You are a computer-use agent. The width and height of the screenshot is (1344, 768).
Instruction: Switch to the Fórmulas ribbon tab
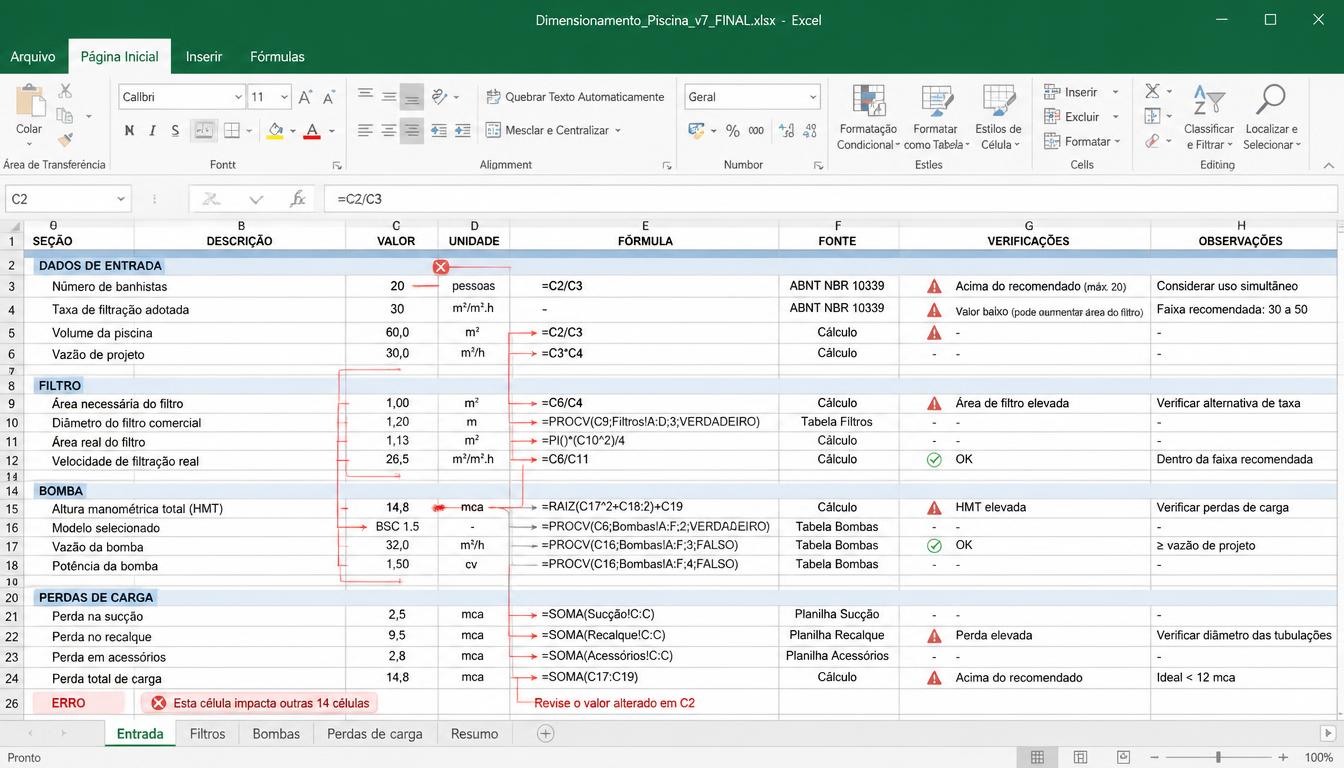point(277,57)
